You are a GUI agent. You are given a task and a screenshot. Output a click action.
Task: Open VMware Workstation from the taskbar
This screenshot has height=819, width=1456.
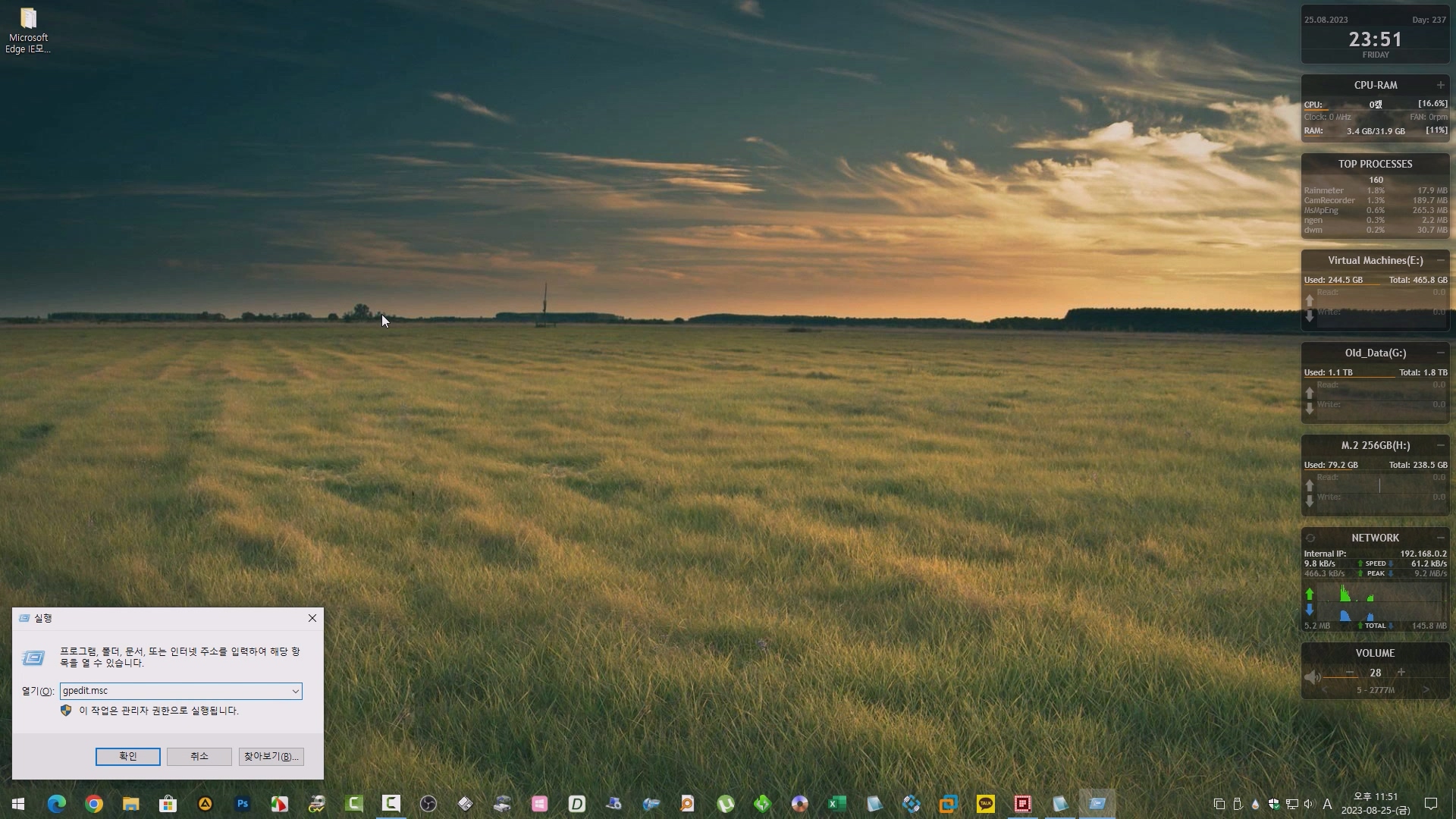[x=949, y=804]
